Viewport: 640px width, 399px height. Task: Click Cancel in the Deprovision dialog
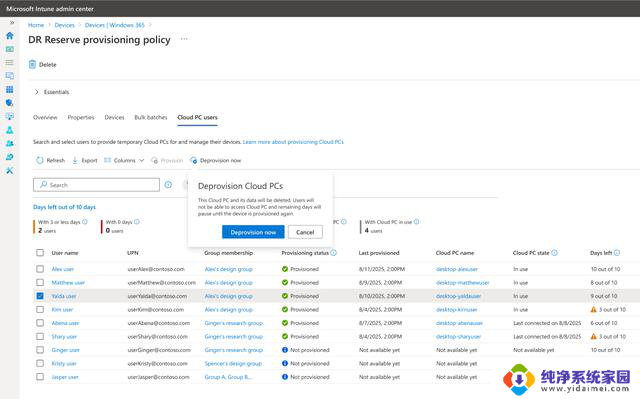(x=305, y=232)
